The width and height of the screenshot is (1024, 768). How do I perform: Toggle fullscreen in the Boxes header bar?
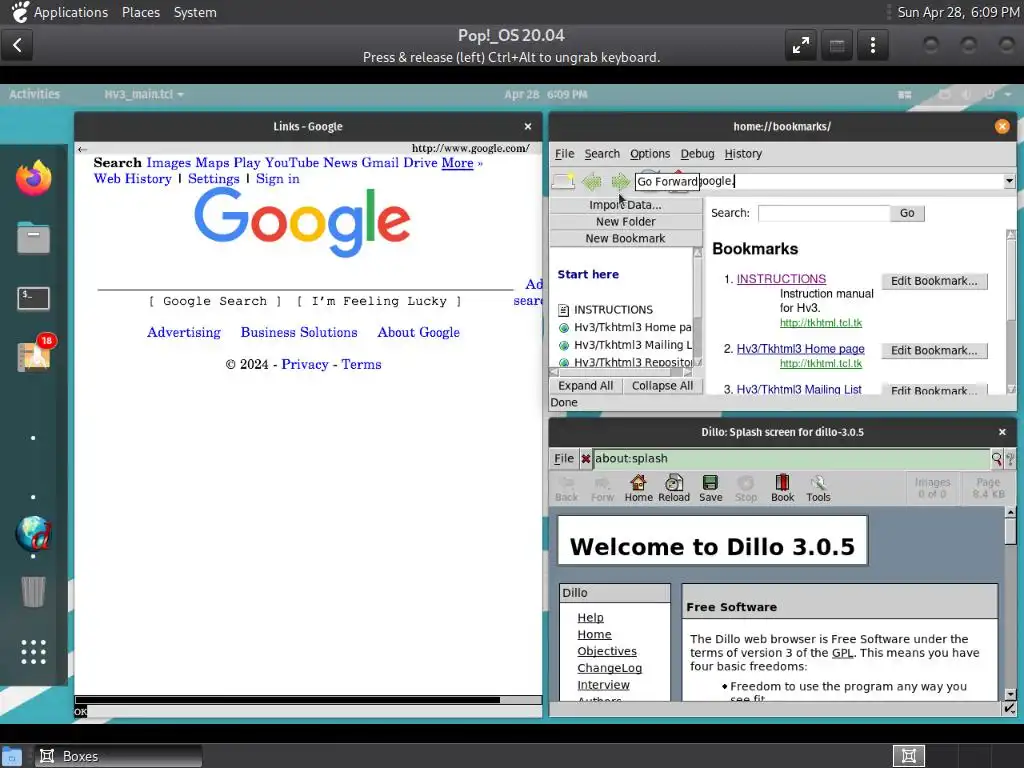801,45
